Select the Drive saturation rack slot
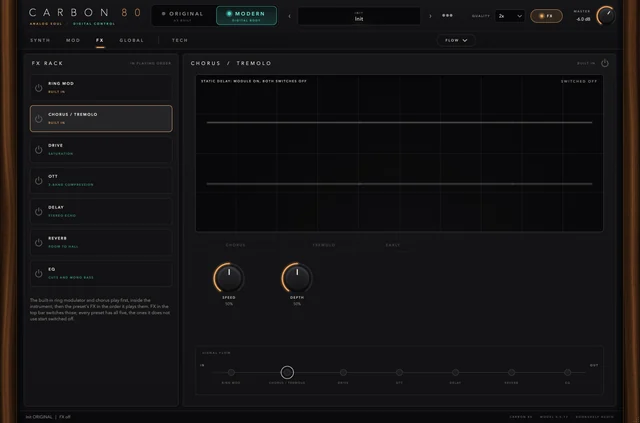Screen dimensions: 640x423 click(x=101, y=150)
